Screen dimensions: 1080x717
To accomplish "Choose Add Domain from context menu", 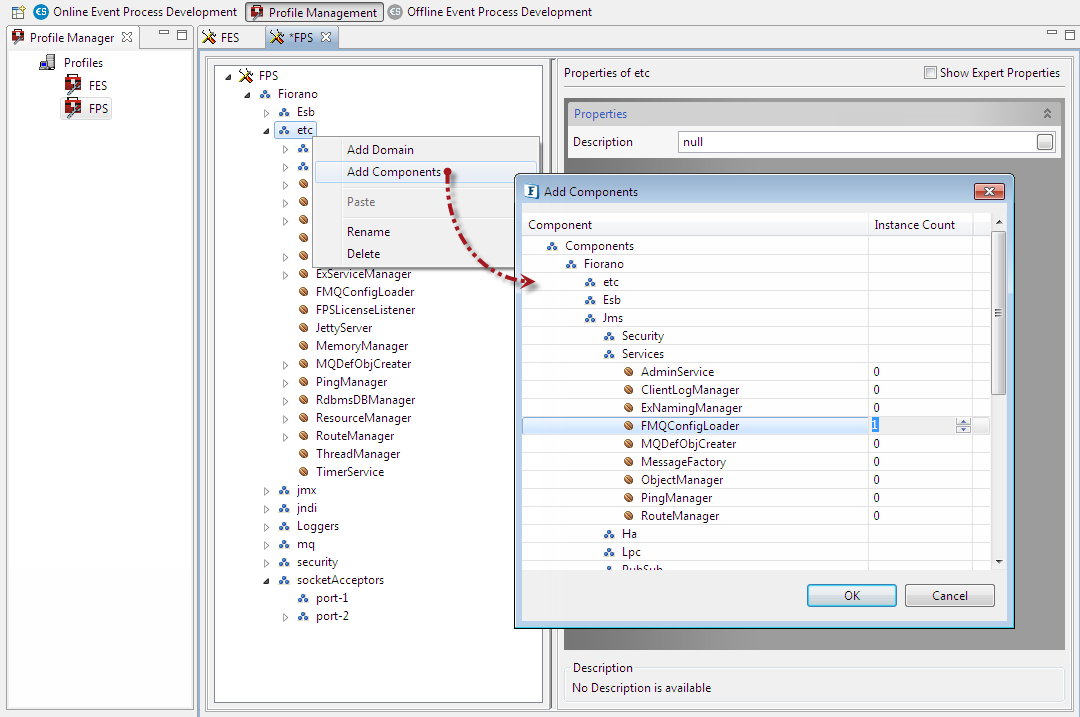I will tap(380, 150).
